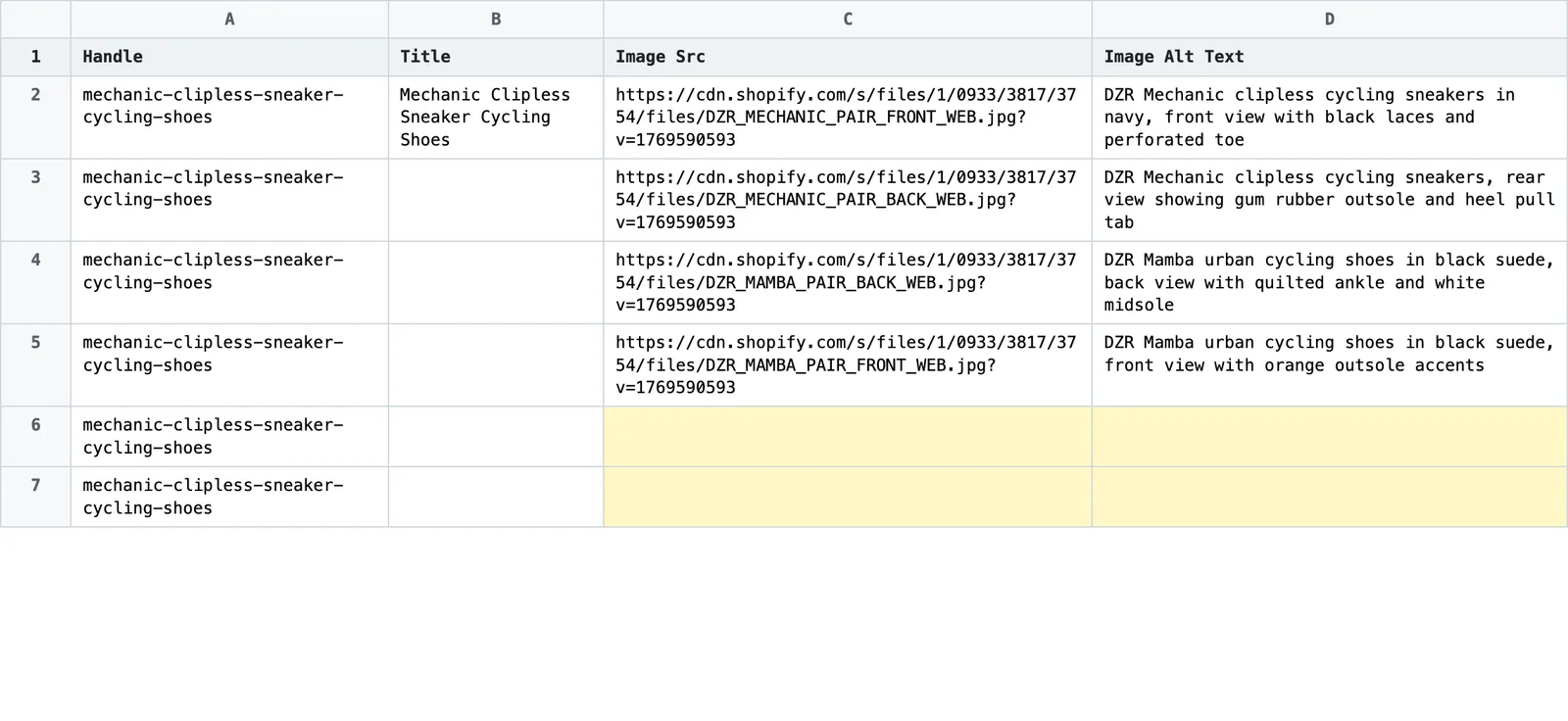
Task: Select the DZR_MECHANIC_PAIR_FRONT_WEB.jpg URL cell
Action: pyautogui.click(x=848, y=118)
